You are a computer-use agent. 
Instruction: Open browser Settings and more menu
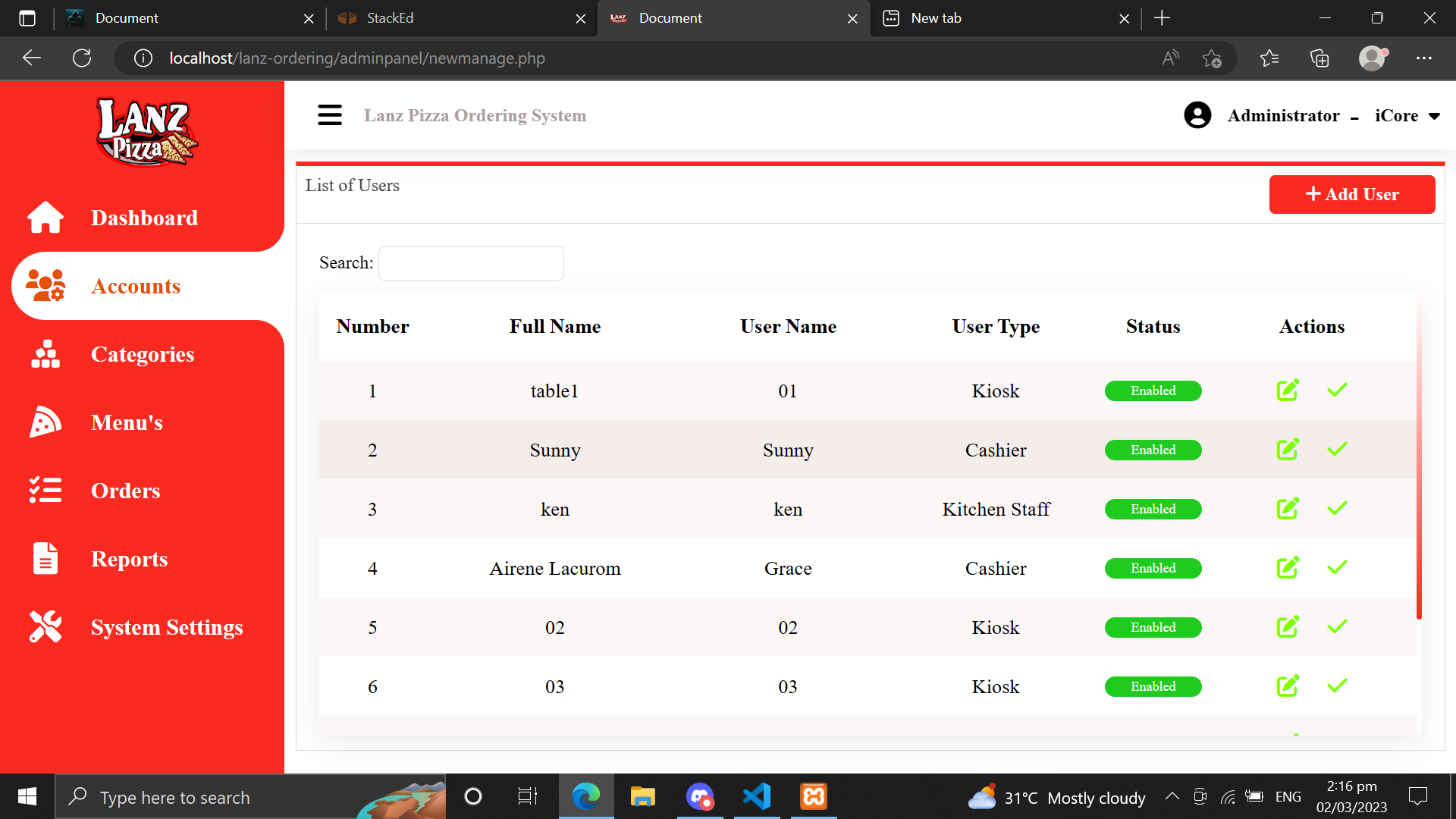point(1423,58)
